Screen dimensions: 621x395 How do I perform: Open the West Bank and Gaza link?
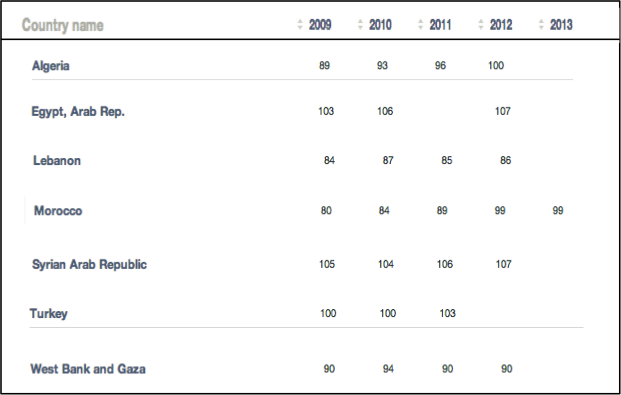(88, 369)
